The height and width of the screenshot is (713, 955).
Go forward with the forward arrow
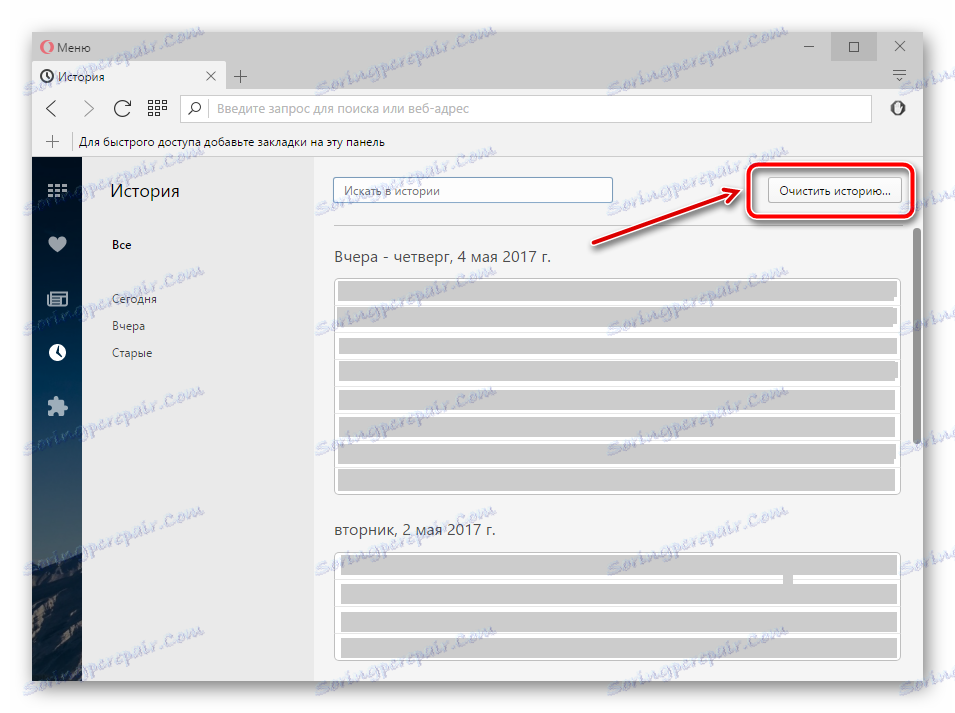tap(88, 108)
